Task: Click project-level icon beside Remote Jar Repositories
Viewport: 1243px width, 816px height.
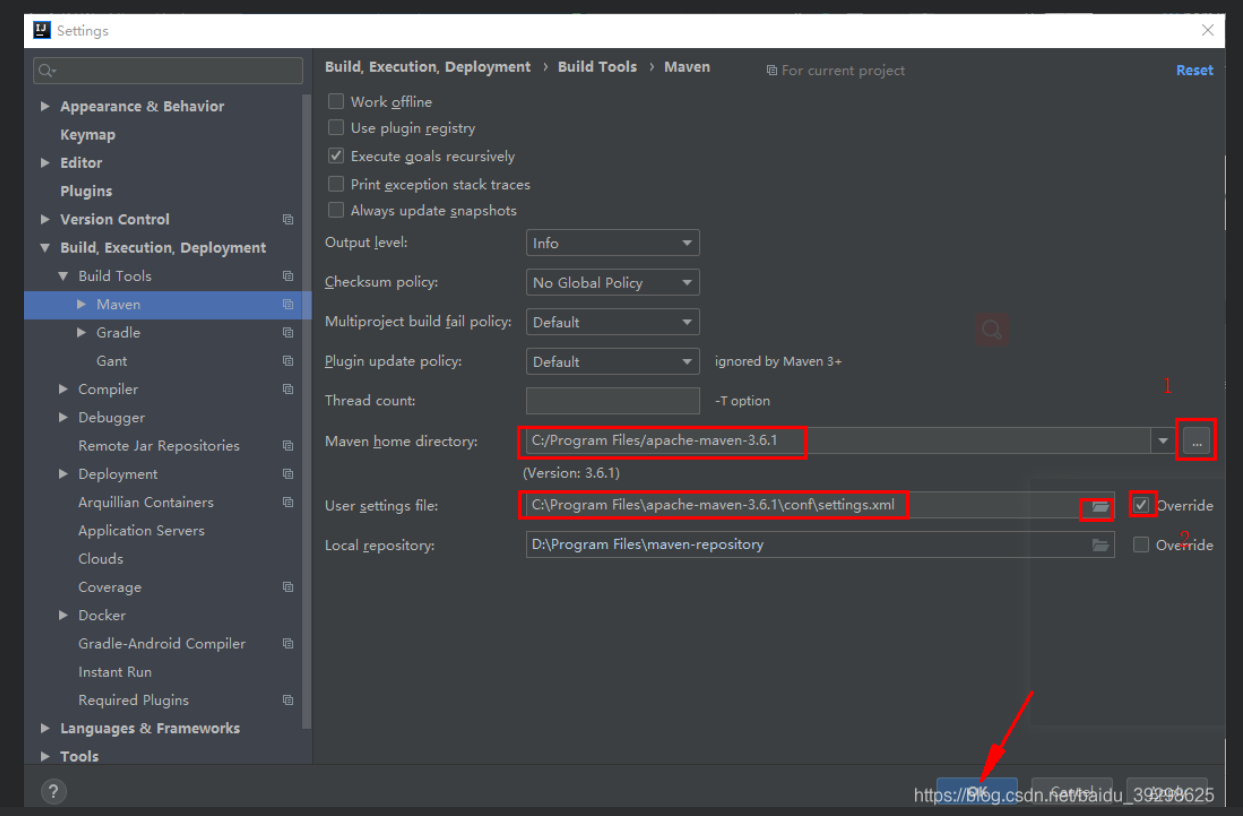Action: click(x=288, y=446)
